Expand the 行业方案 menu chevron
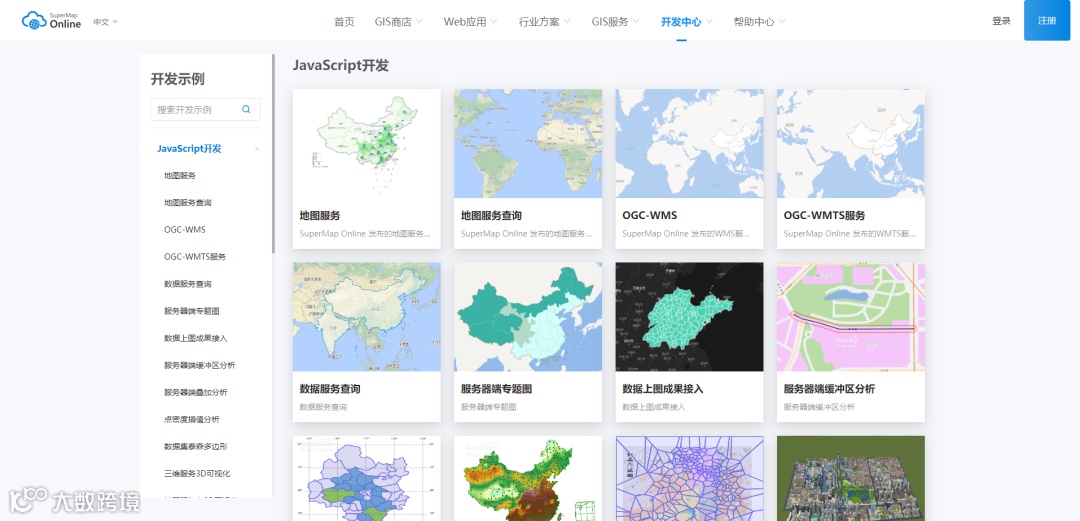1080x521 pixels. click(567, 21)
